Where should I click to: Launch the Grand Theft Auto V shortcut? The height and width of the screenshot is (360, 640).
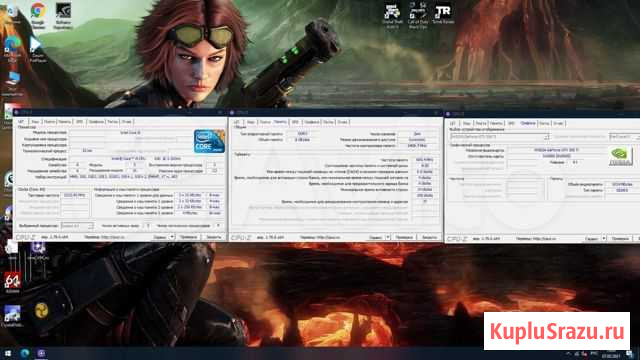click(393, 15)
